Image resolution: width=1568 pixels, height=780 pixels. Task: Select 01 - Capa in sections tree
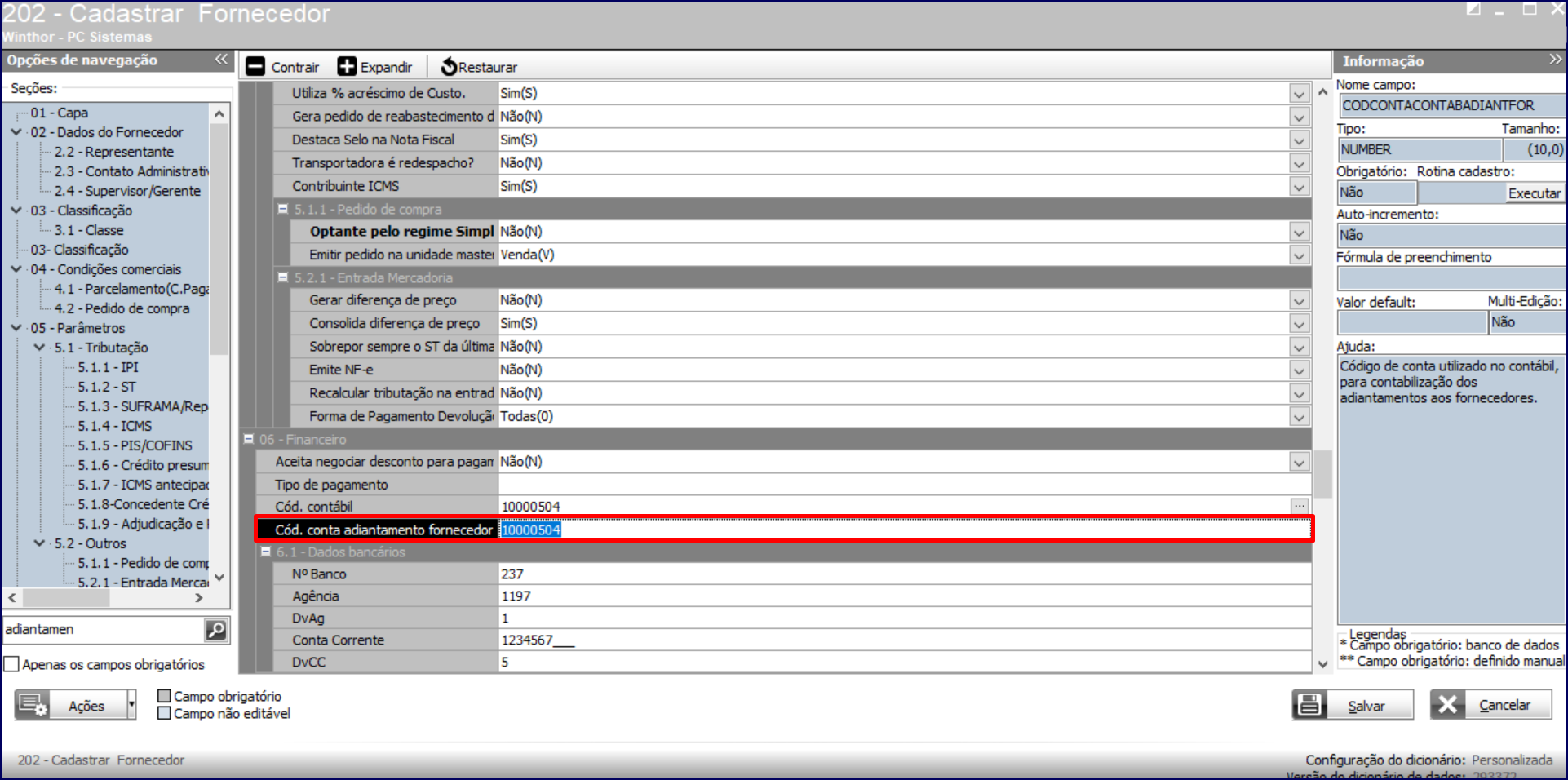(60, 113)
